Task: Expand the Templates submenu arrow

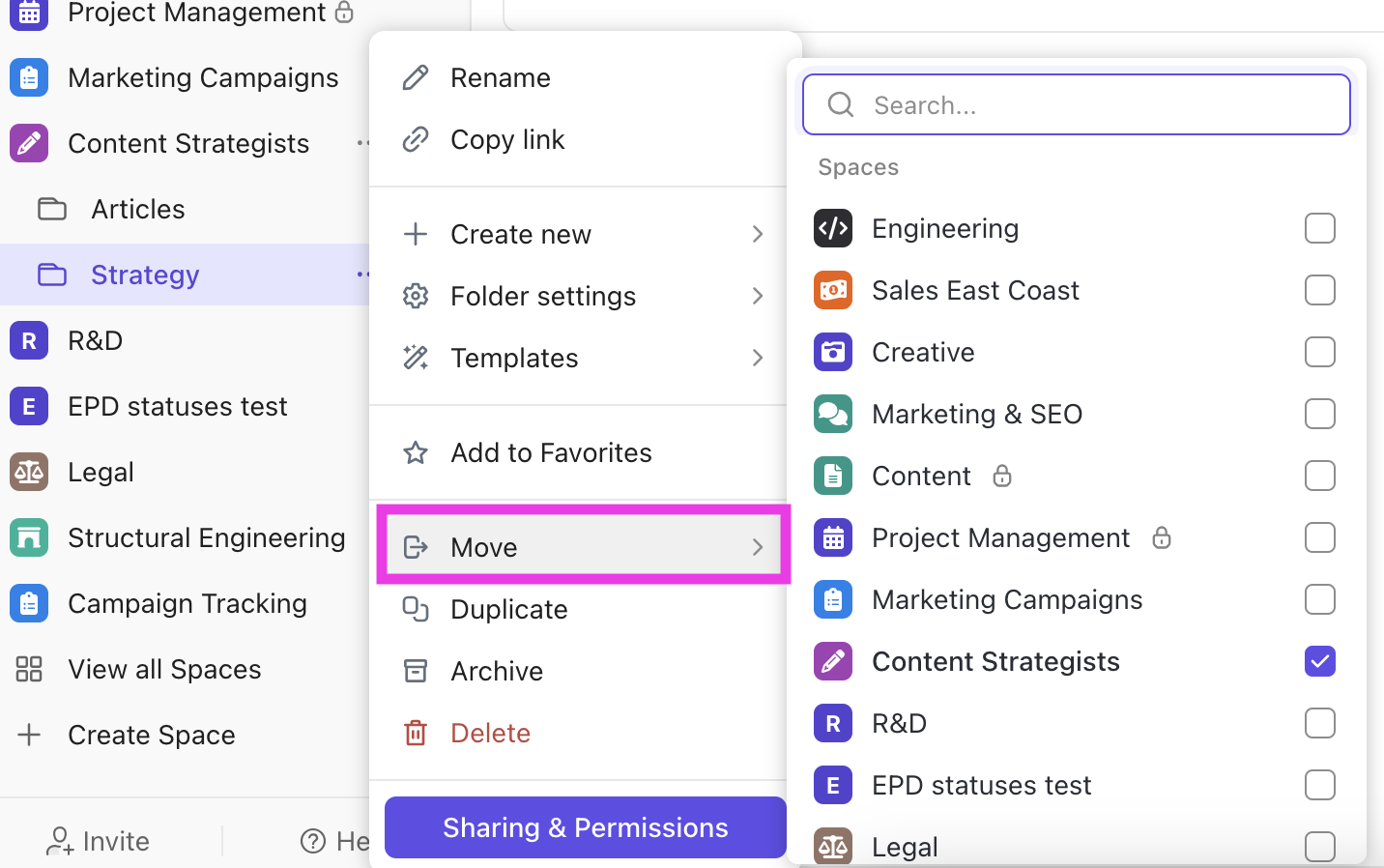Action: (758, 359)
